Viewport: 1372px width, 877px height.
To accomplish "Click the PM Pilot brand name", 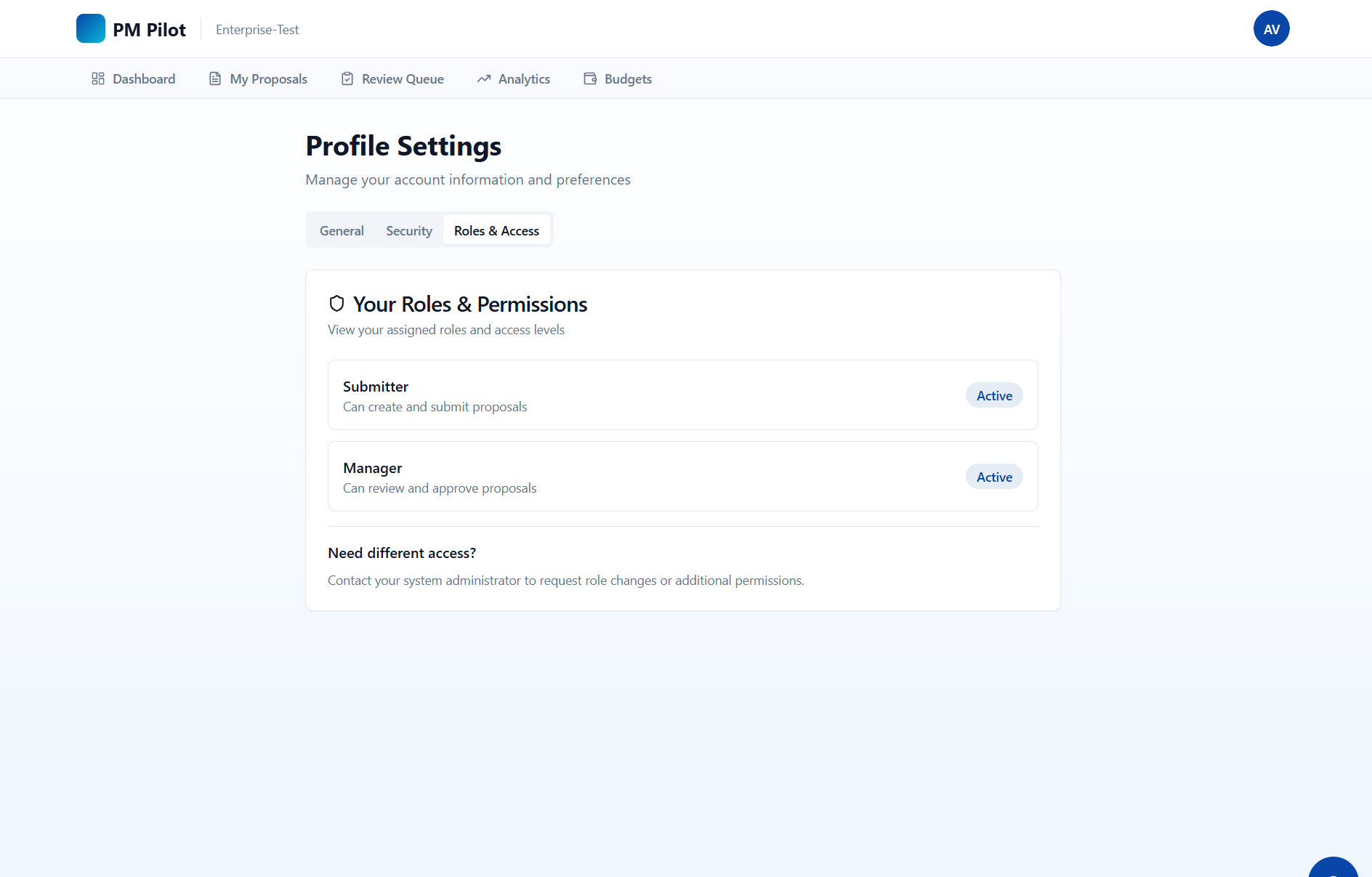I will [x=149, y=30].
